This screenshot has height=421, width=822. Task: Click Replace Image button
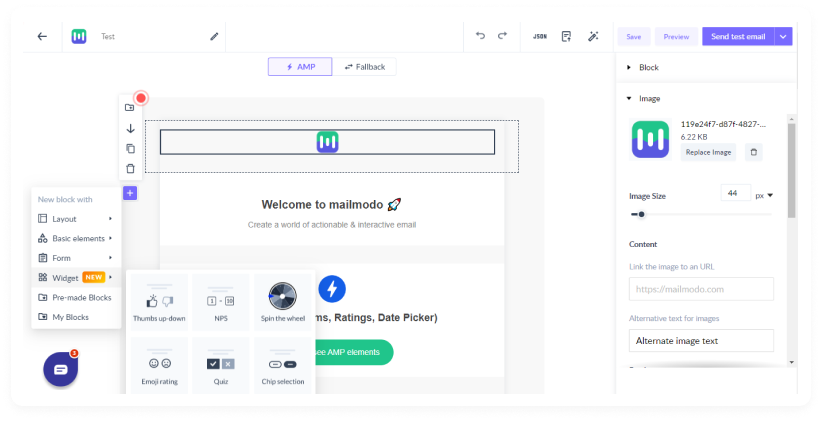(708, 152)
